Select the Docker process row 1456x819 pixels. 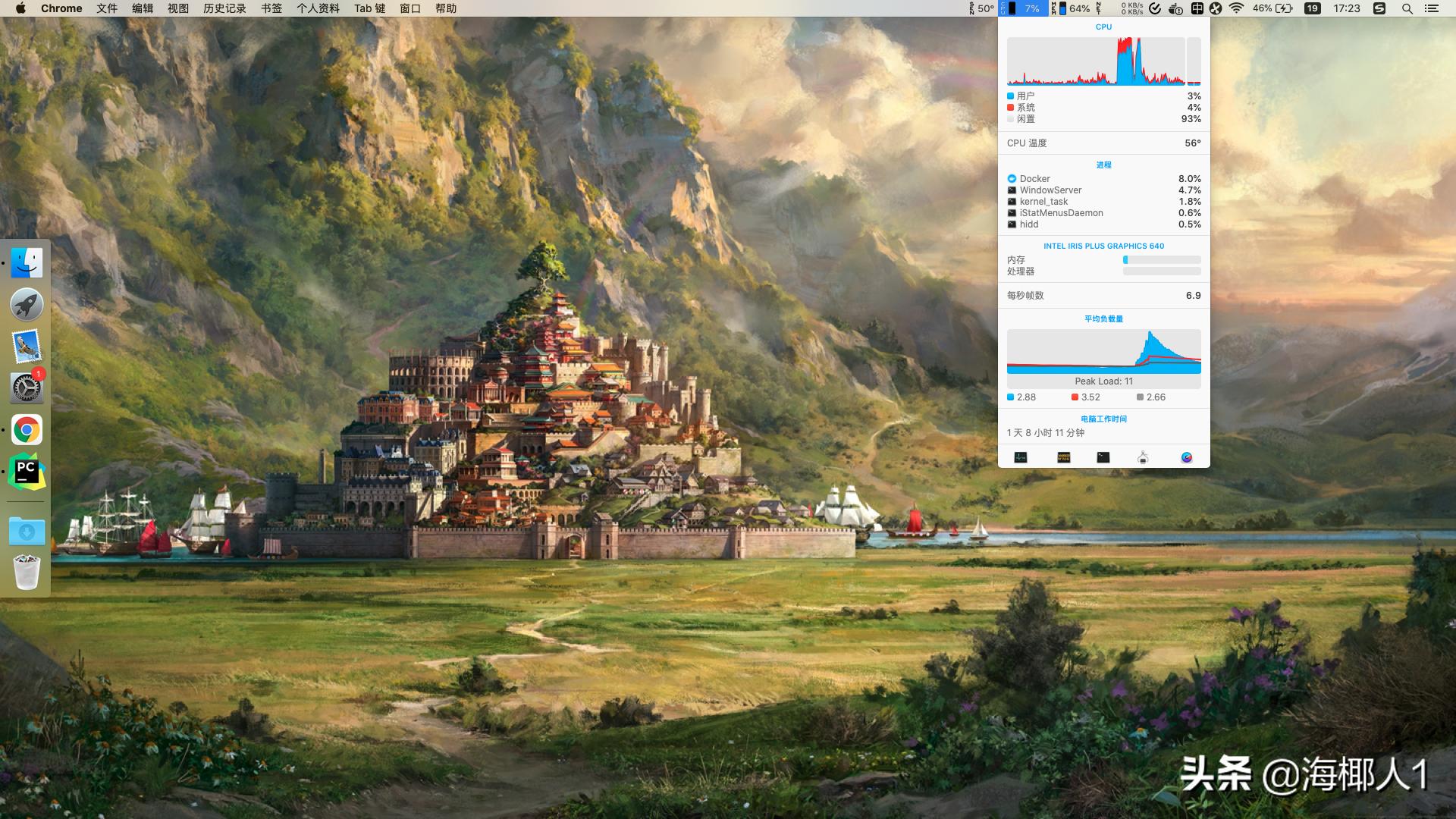[1103, 179]
